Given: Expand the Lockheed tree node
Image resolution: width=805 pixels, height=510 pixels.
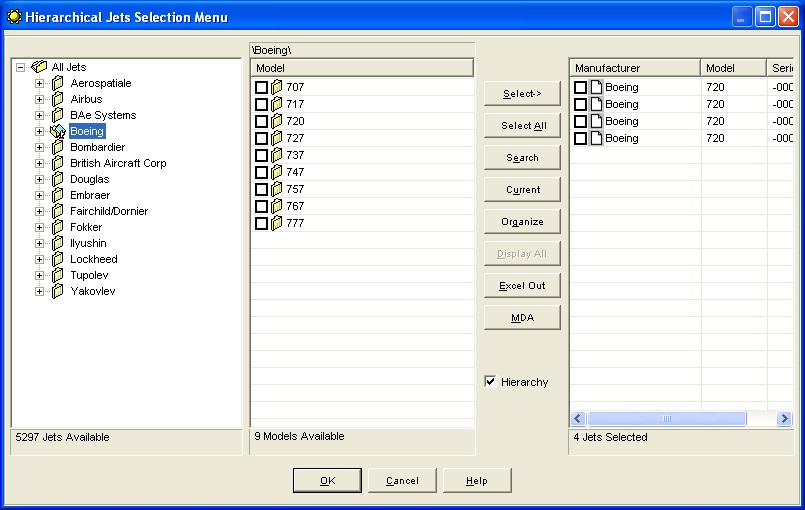Looking at the screenshot, I should point(40,259).
